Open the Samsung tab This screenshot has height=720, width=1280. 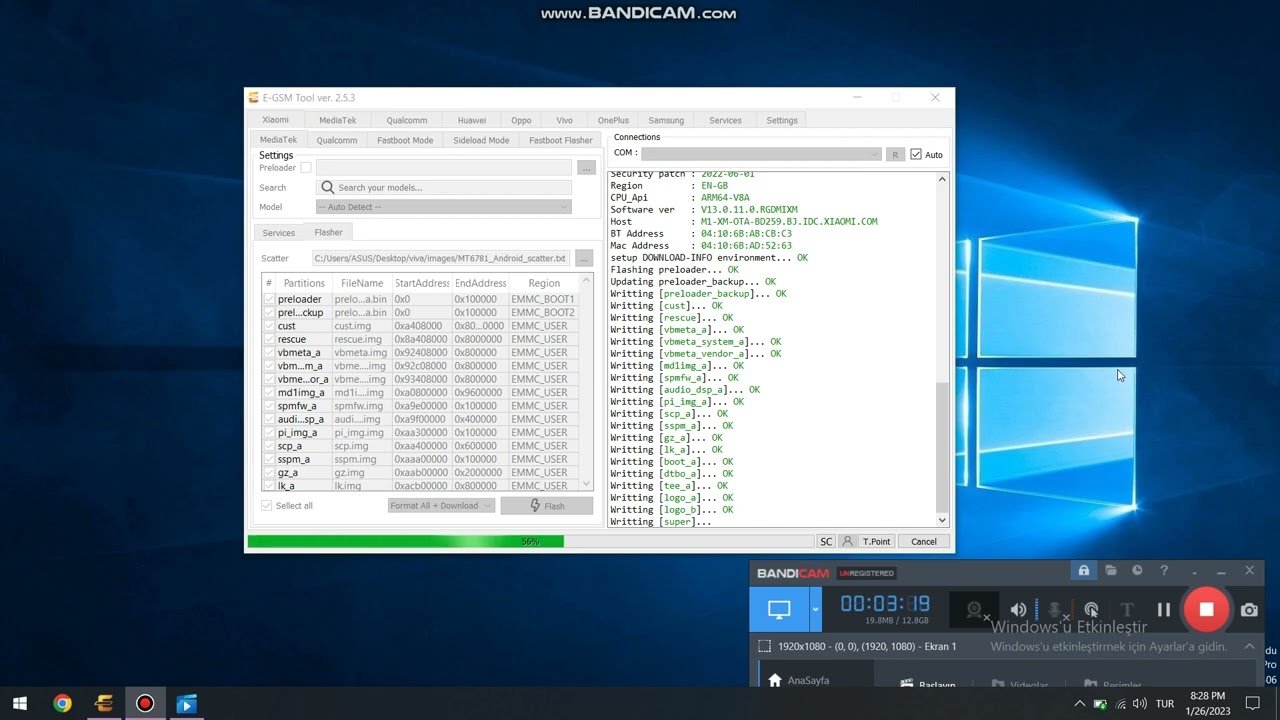click(666, 120)
